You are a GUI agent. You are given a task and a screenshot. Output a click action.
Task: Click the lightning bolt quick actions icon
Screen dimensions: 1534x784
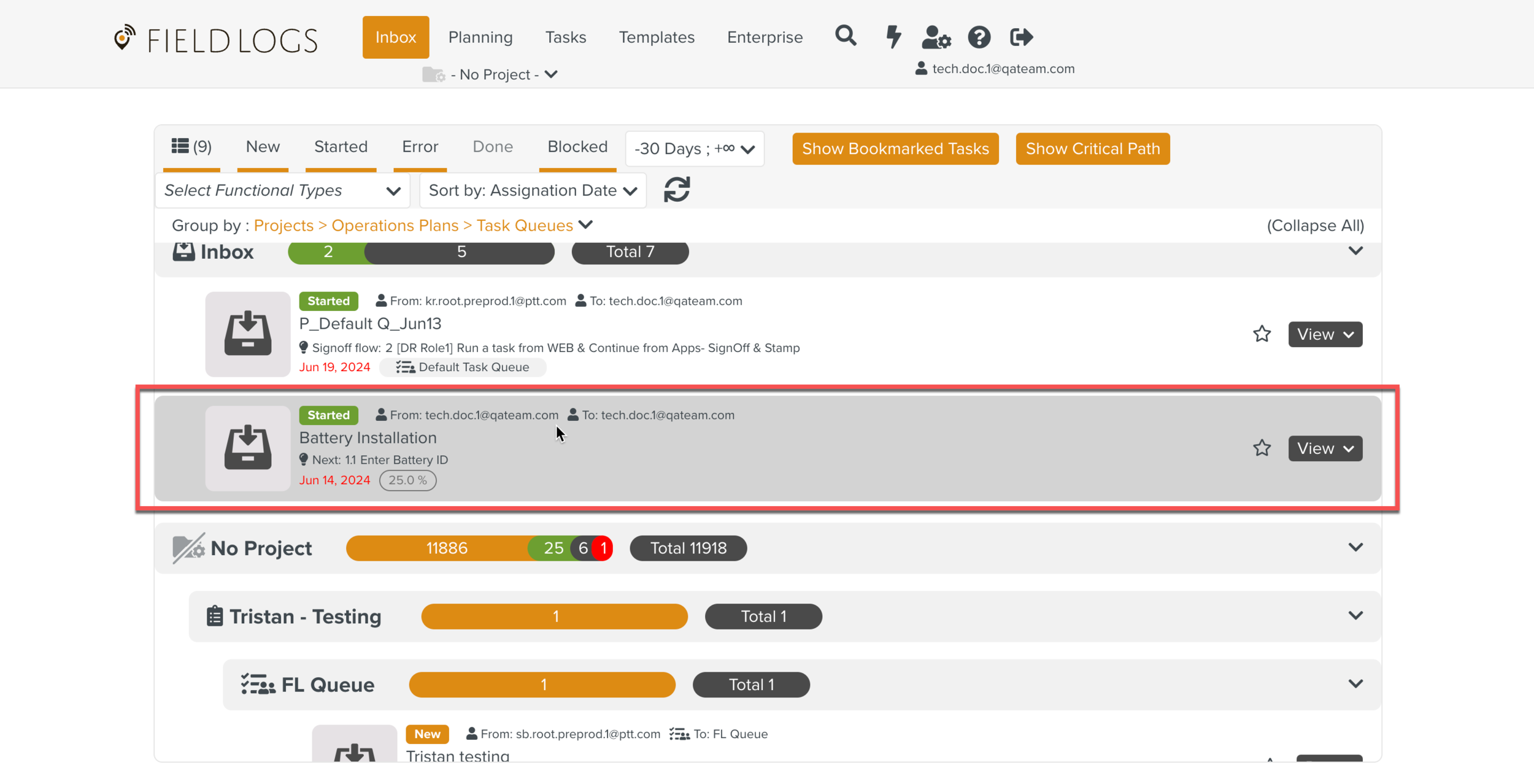point(893,37)
